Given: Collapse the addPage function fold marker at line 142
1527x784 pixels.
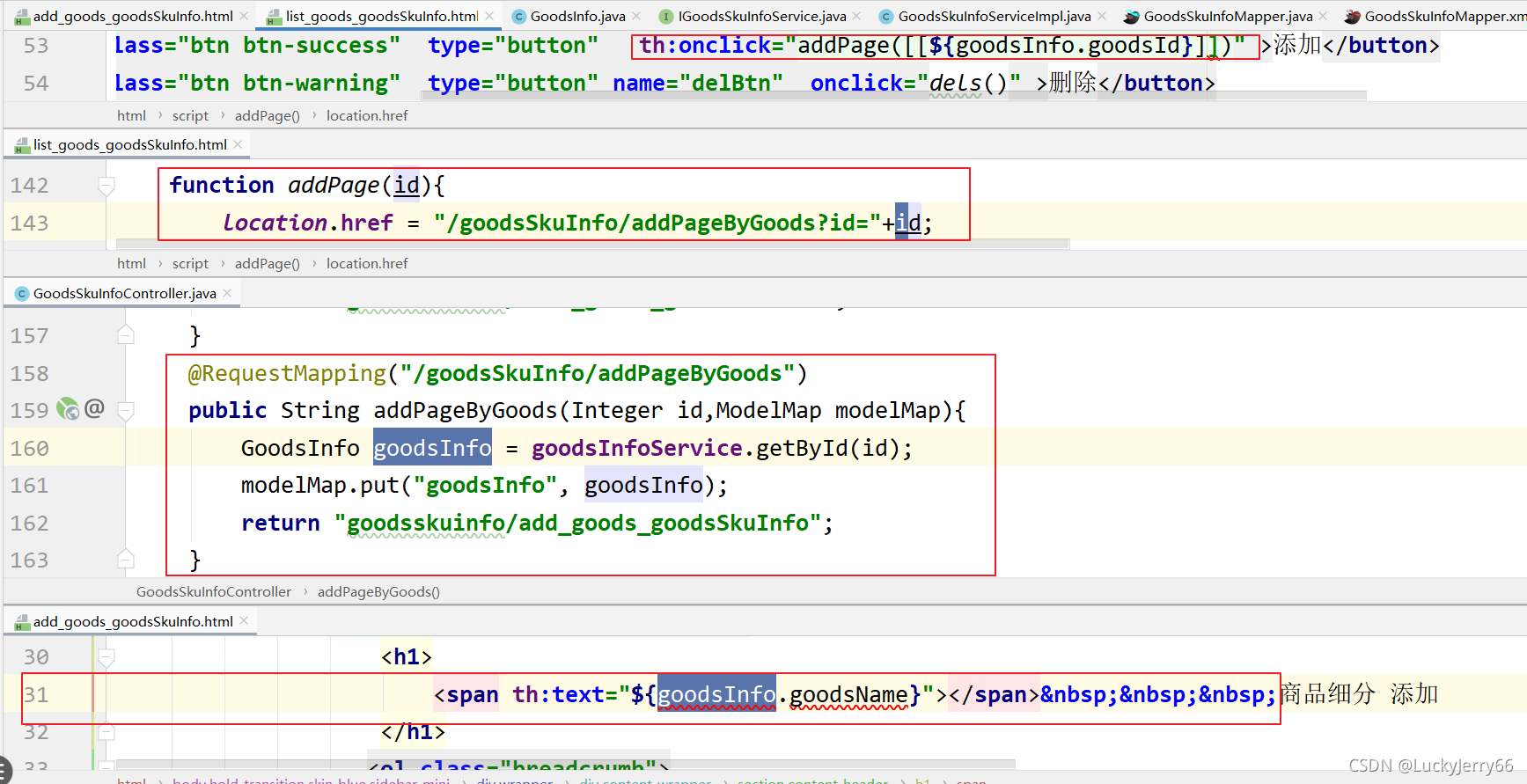Looking at the screenshot, I should pyautogui.click(x=106, y=186).
